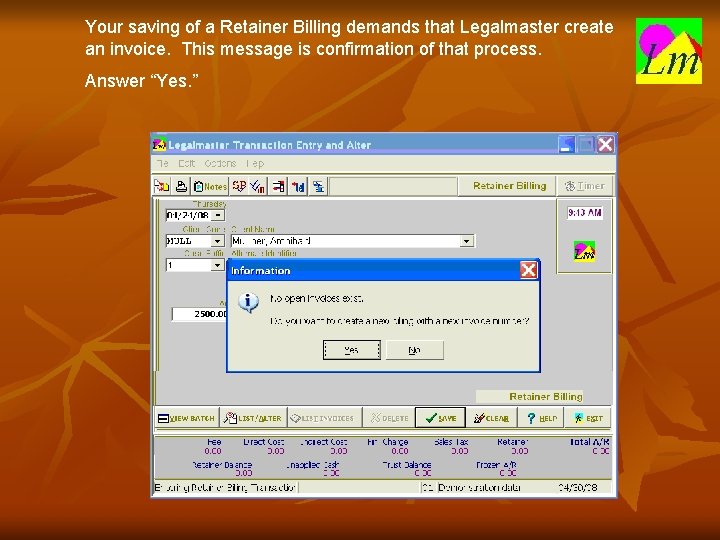This screenshot has height=540, width=720.
Task: Click the checkmark toolbar icon
Action: click(258, 186)
